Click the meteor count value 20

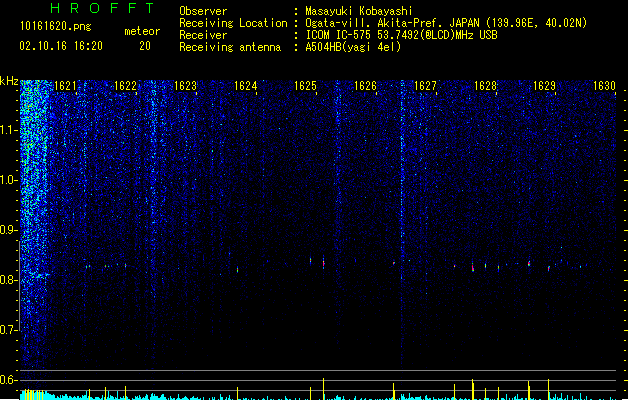(145, 46)
